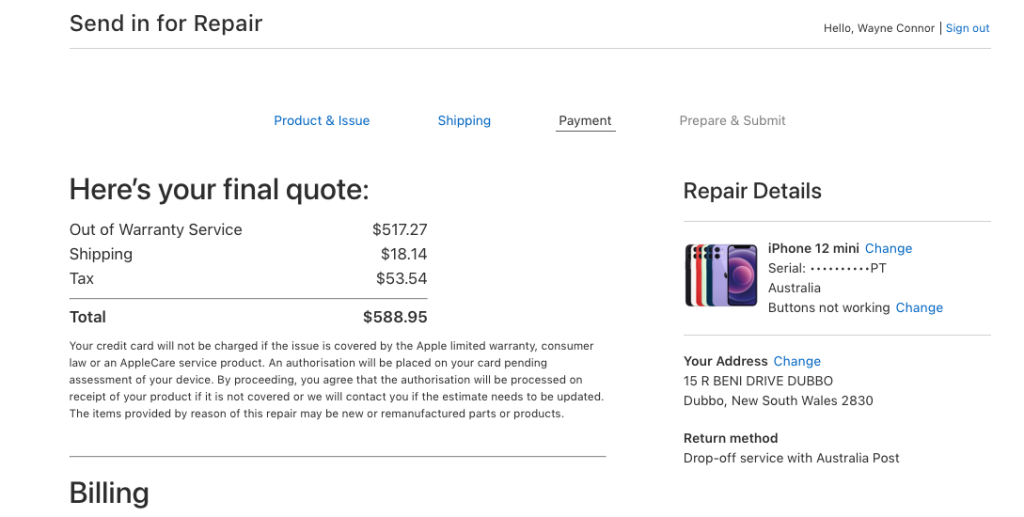
Task: Open the Prepare & Submit step
Action: pyautogui.click(x=732, y=121)
